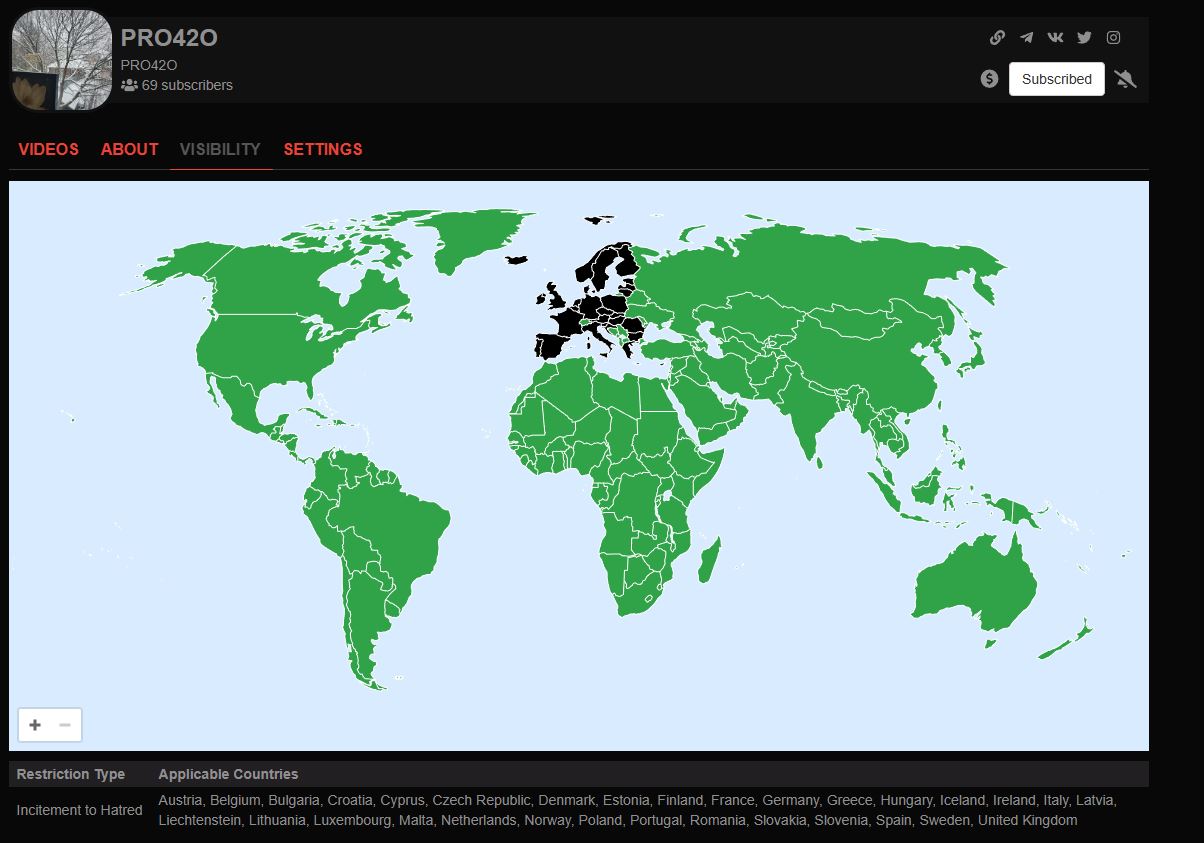Open the VK social icon
1204x843 pixels.
[x=1055, y=38]
